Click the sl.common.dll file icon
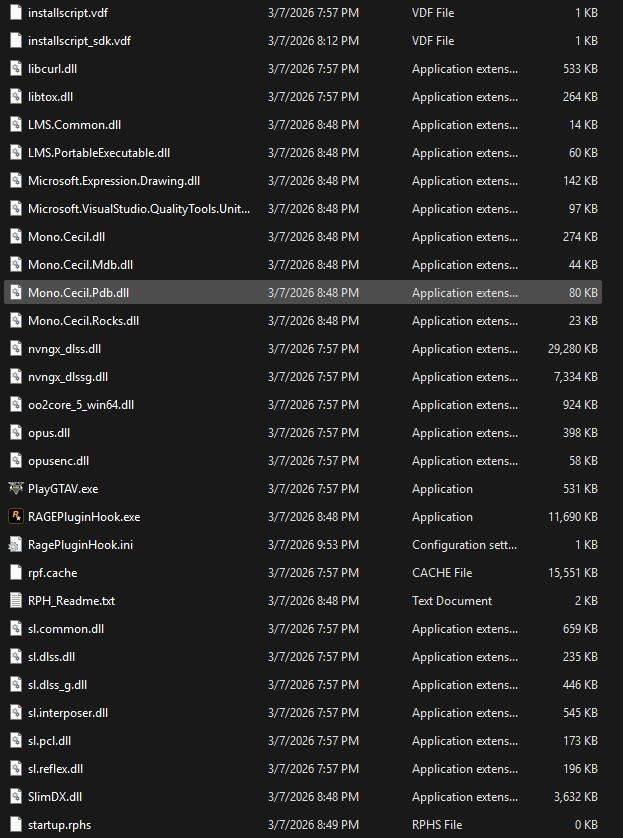Image resolution: width=623 pixels, height=838 pixels. click(16, 628)
